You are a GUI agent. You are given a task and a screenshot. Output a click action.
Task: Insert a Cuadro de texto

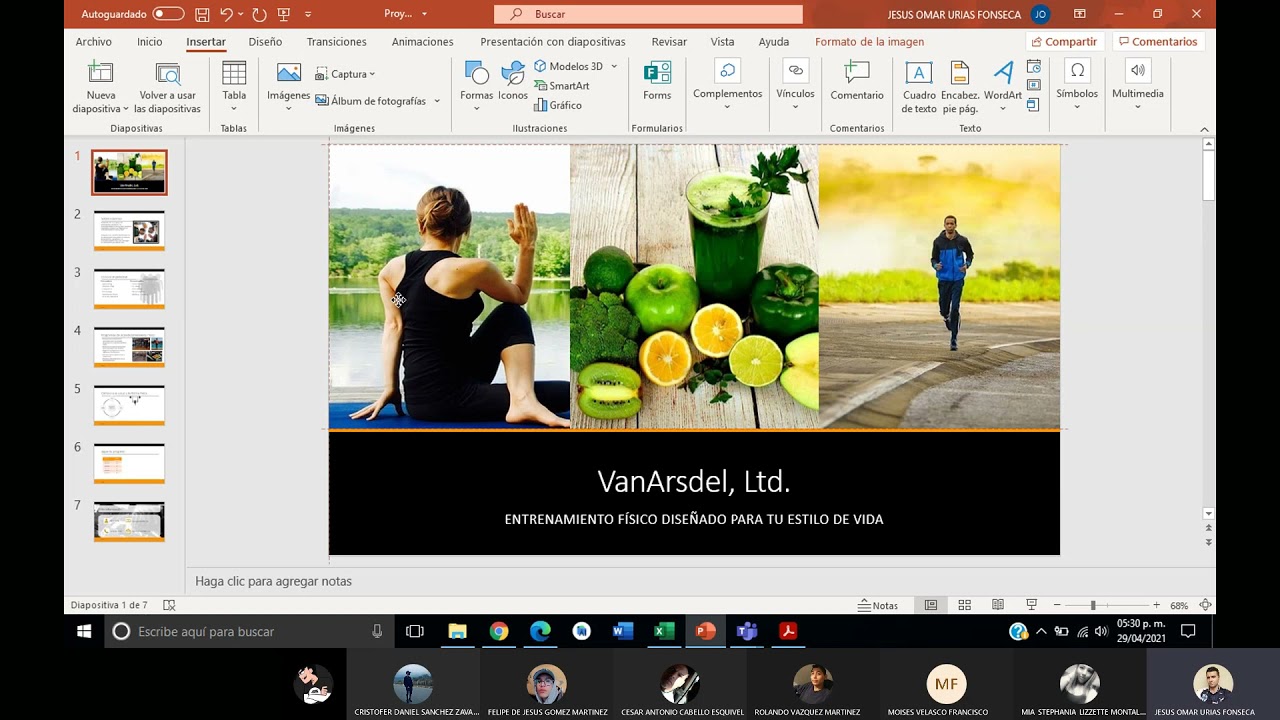919,87
